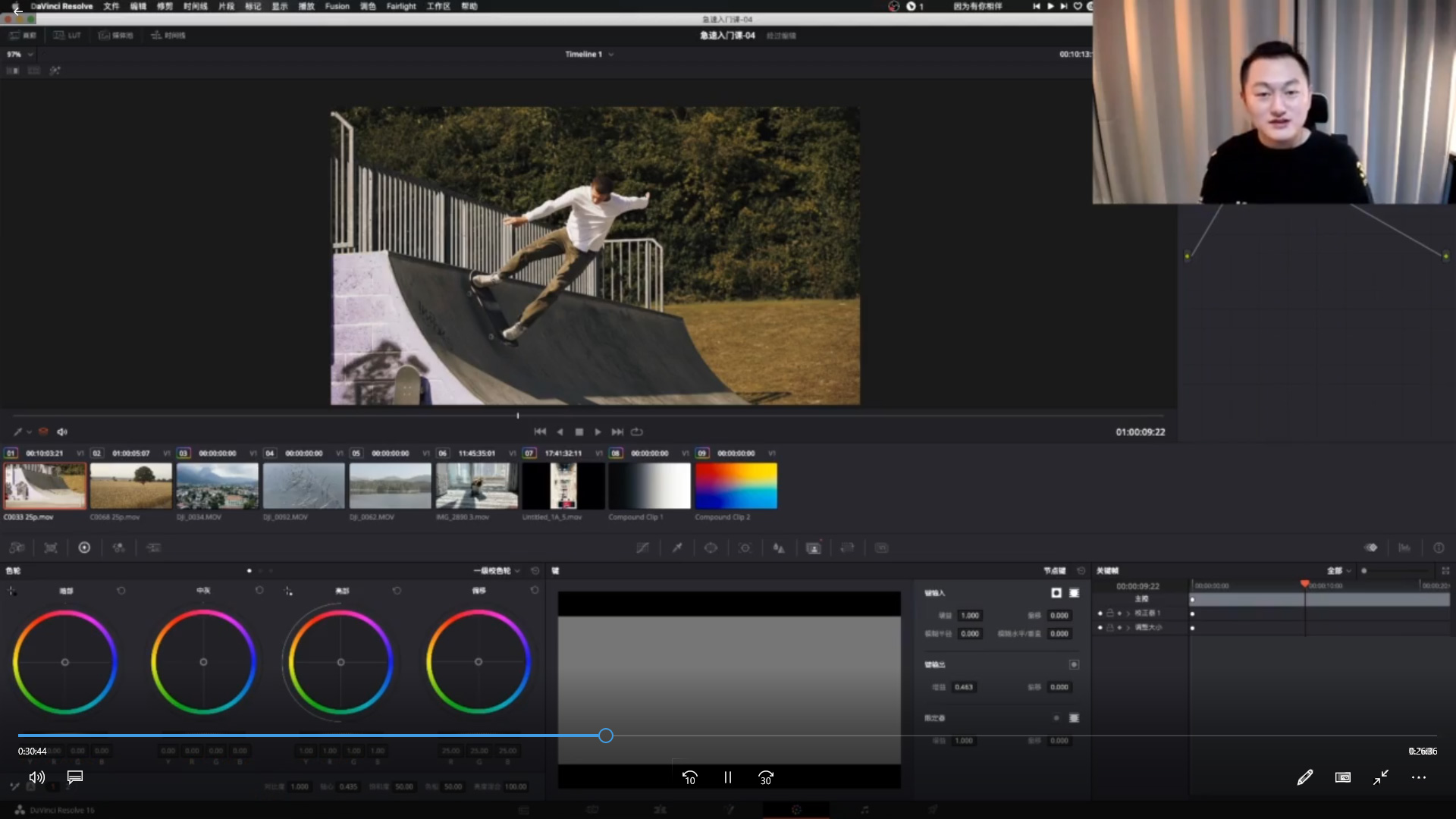The width and height of the screenshot is (1456, 819).
Task: Open the Curves palette icon
Action: [643, 548]
